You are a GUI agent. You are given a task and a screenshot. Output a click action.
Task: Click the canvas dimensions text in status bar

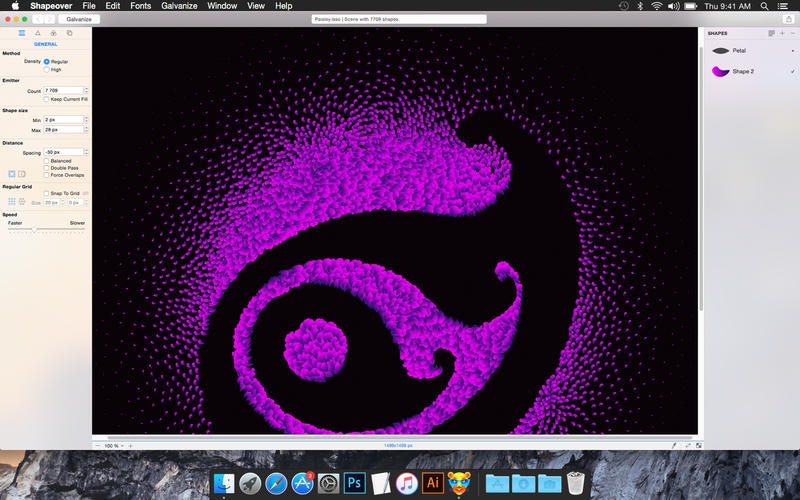click(x=398, y=446)
